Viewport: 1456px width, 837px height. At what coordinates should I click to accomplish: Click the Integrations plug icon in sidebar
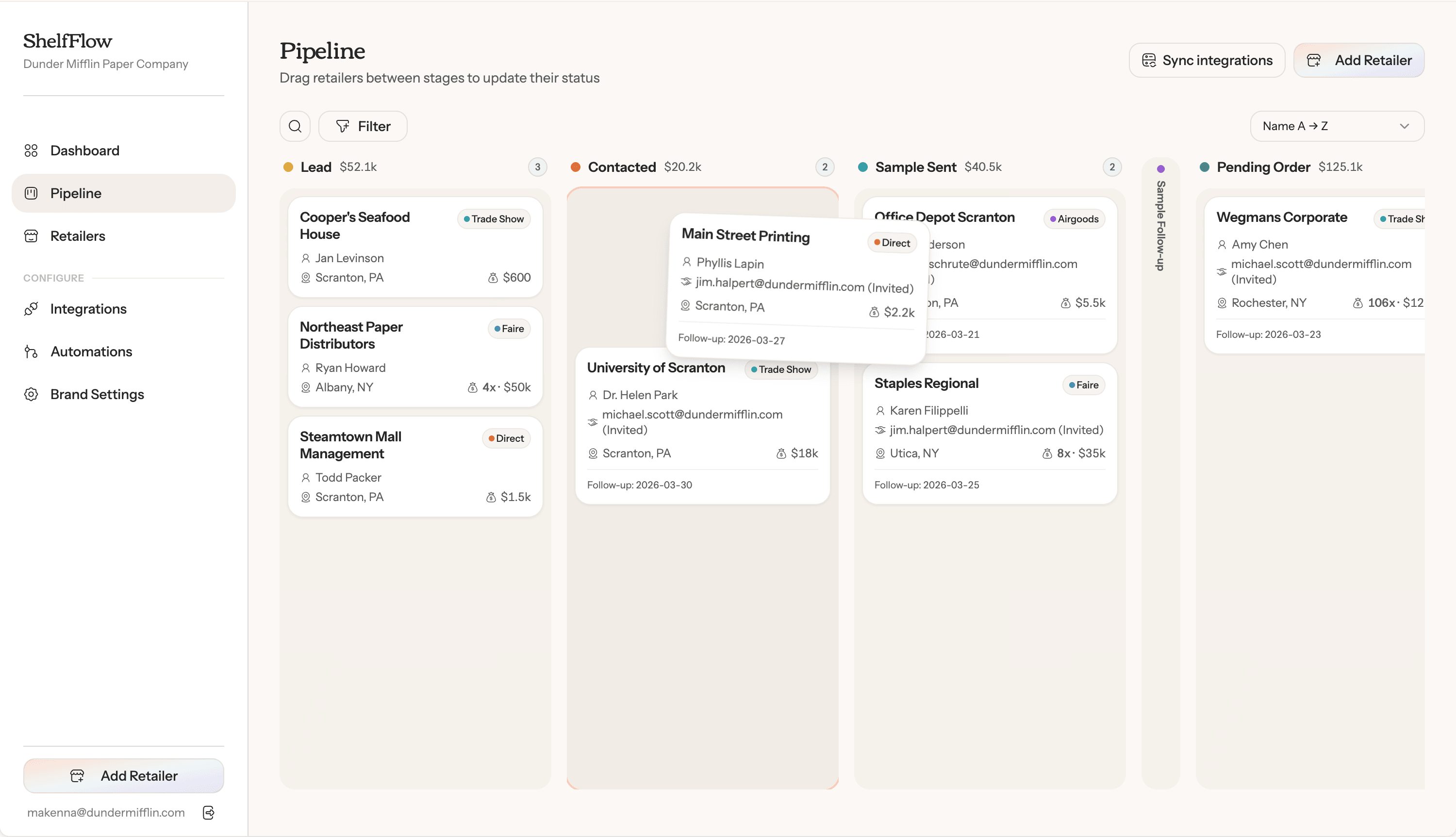coord(31,309)
